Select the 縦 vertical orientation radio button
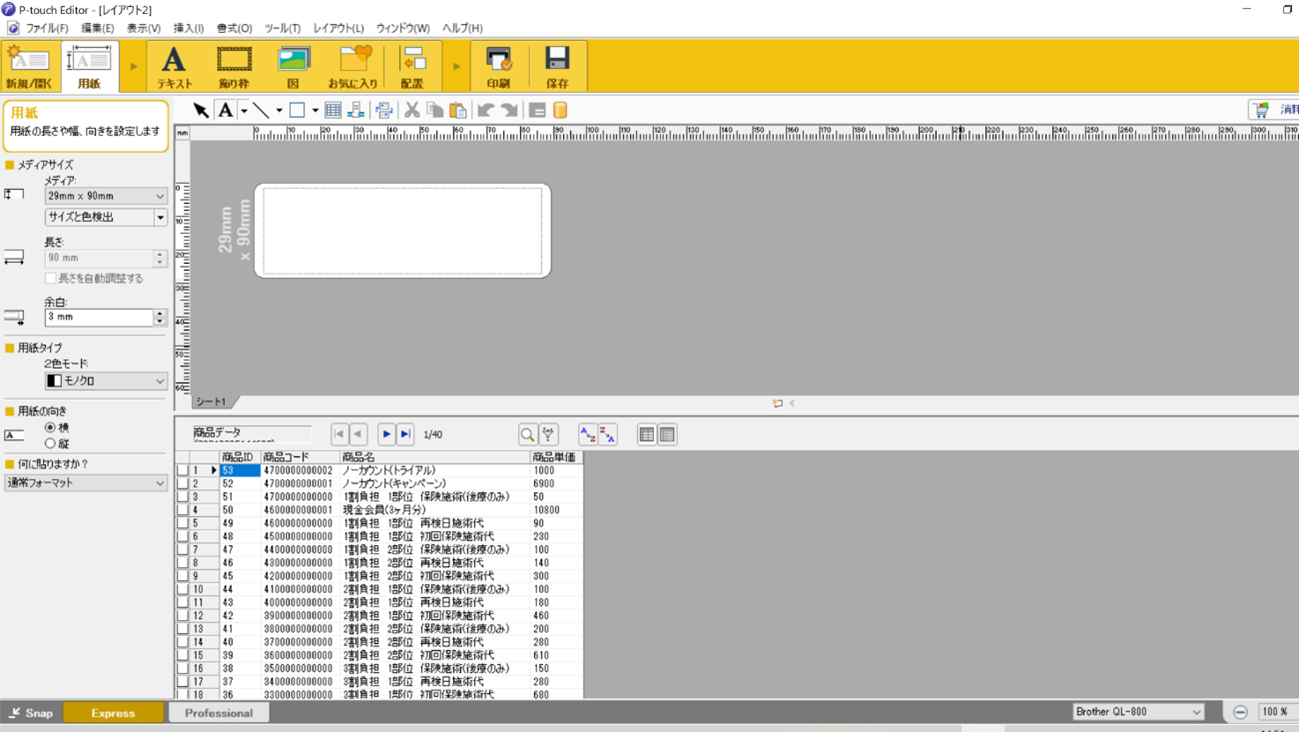The width and height of the screenshot is (1299, 732). point(50,443)
